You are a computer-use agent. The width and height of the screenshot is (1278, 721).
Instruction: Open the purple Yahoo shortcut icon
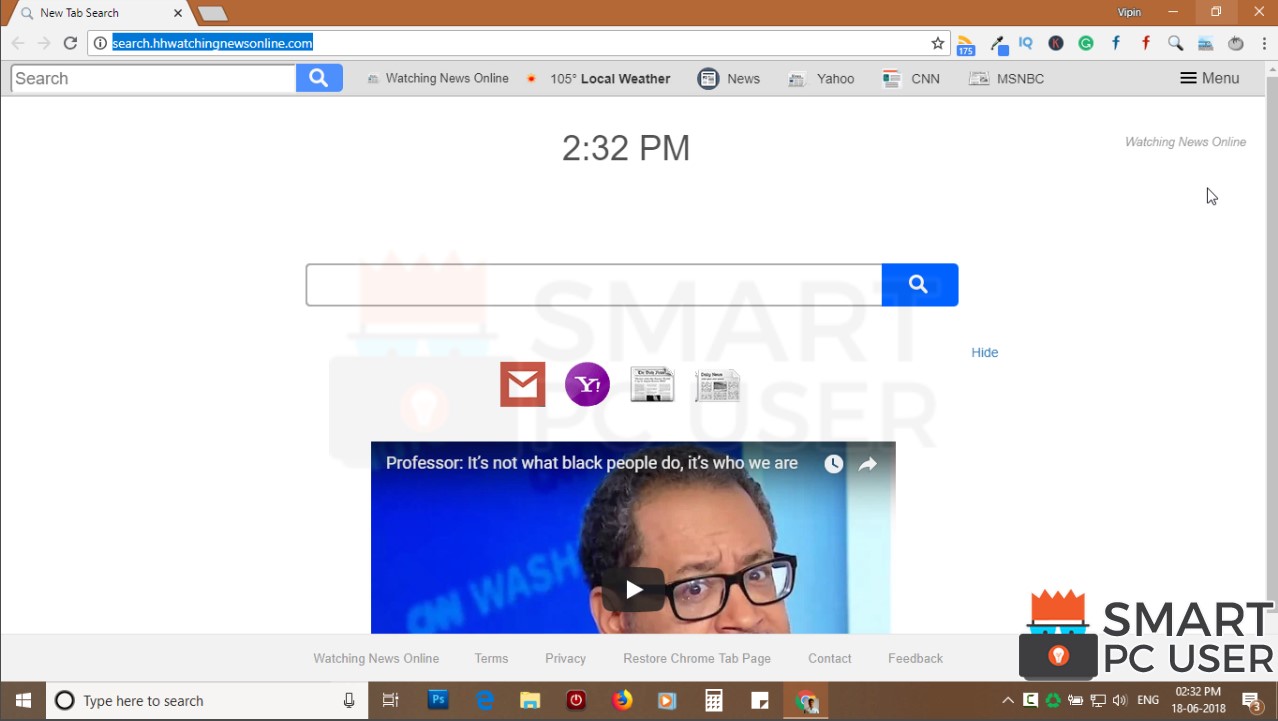click(587, 385)
